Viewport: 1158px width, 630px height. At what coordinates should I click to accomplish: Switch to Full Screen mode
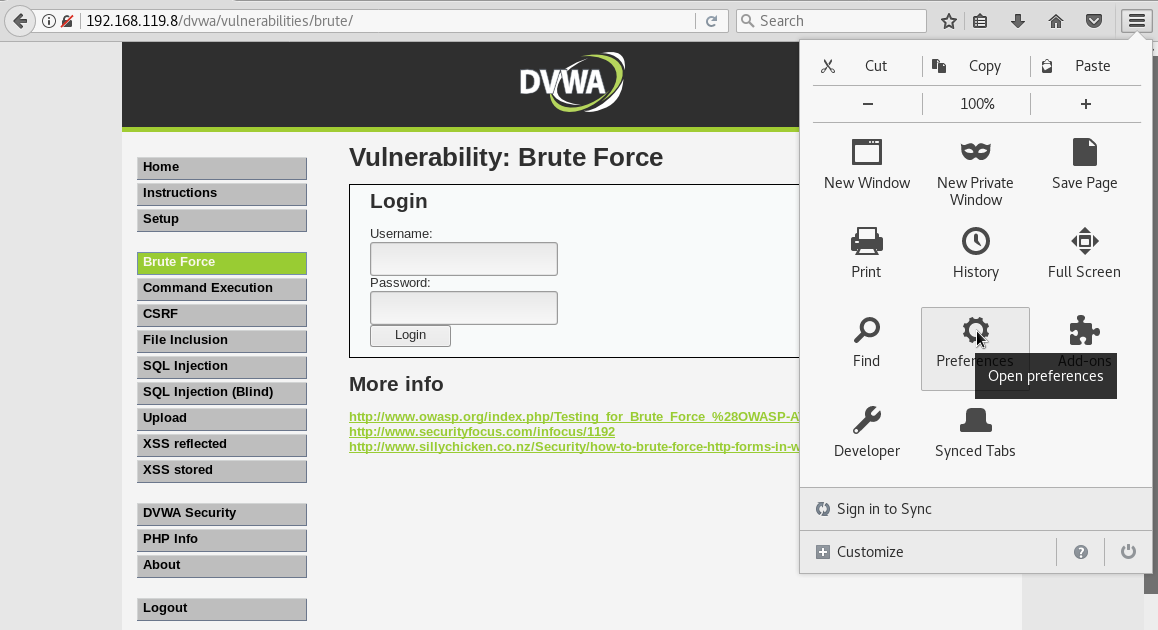click(x=1084, y=253)
